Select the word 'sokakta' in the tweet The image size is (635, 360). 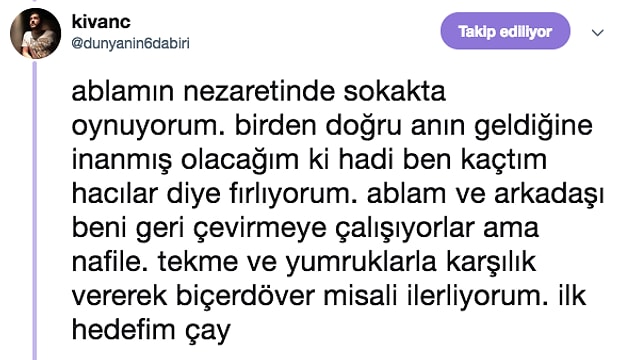(394, 92)
